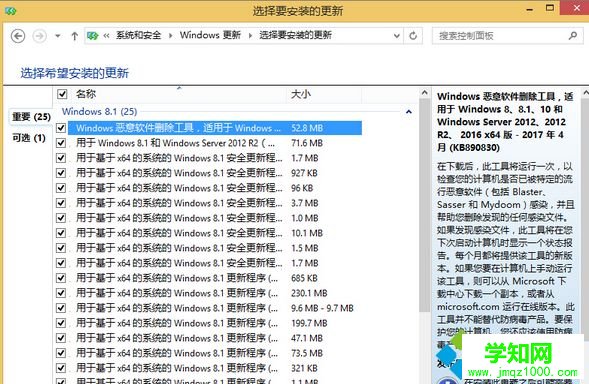
Task: Open Windows 更新 breadcrumb
Action: coord(210,35)
